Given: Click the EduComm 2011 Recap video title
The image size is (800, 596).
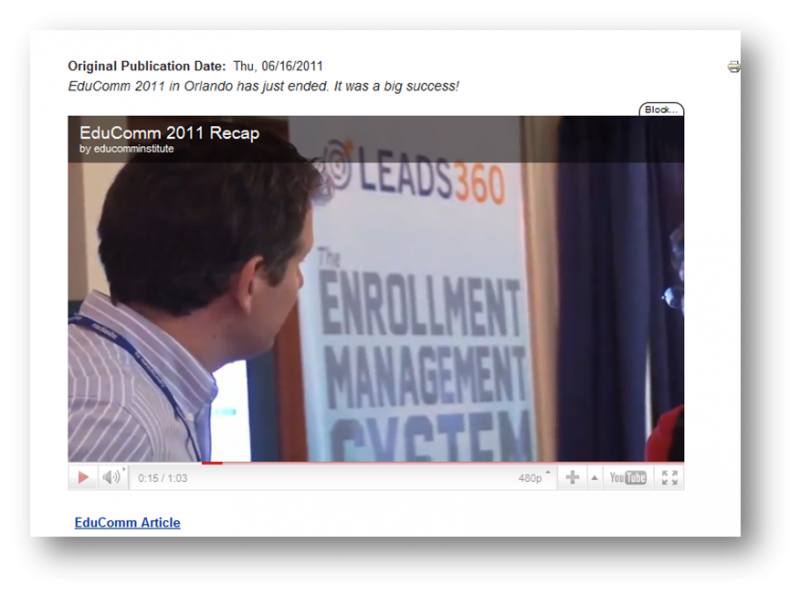Looking at the screenshot, I should pos(169,133).
